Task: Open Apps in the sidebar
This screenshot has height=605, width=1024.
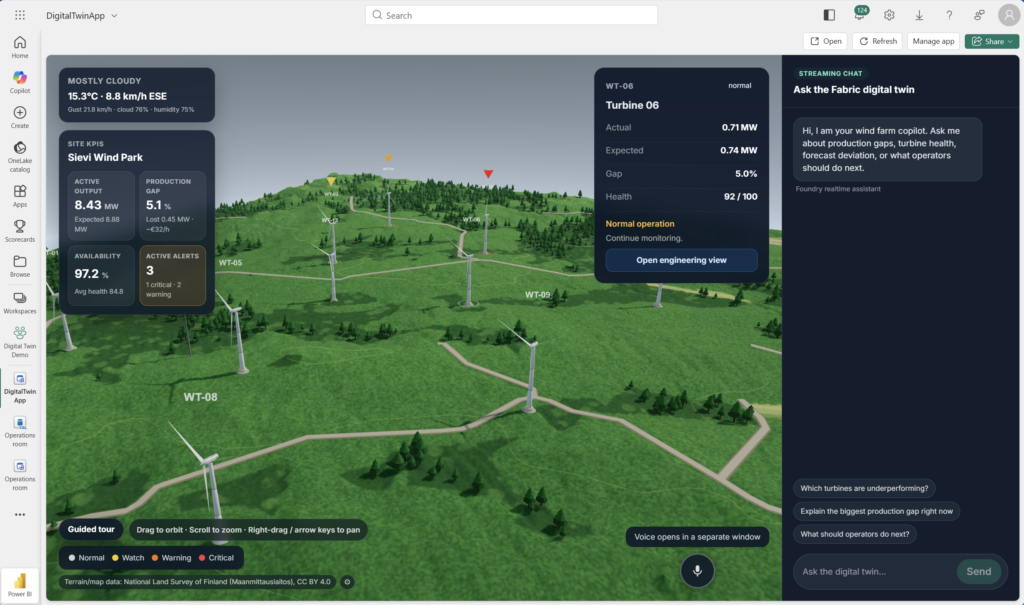Action: pos(20,196)
